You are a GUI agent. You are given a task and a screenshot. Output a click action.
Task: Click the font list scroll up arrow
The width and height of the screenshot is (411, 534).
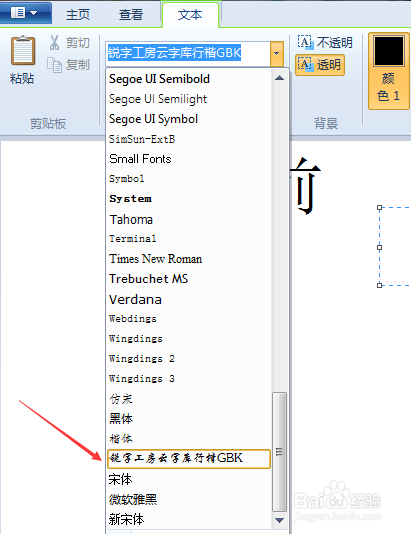click(280, 78)
